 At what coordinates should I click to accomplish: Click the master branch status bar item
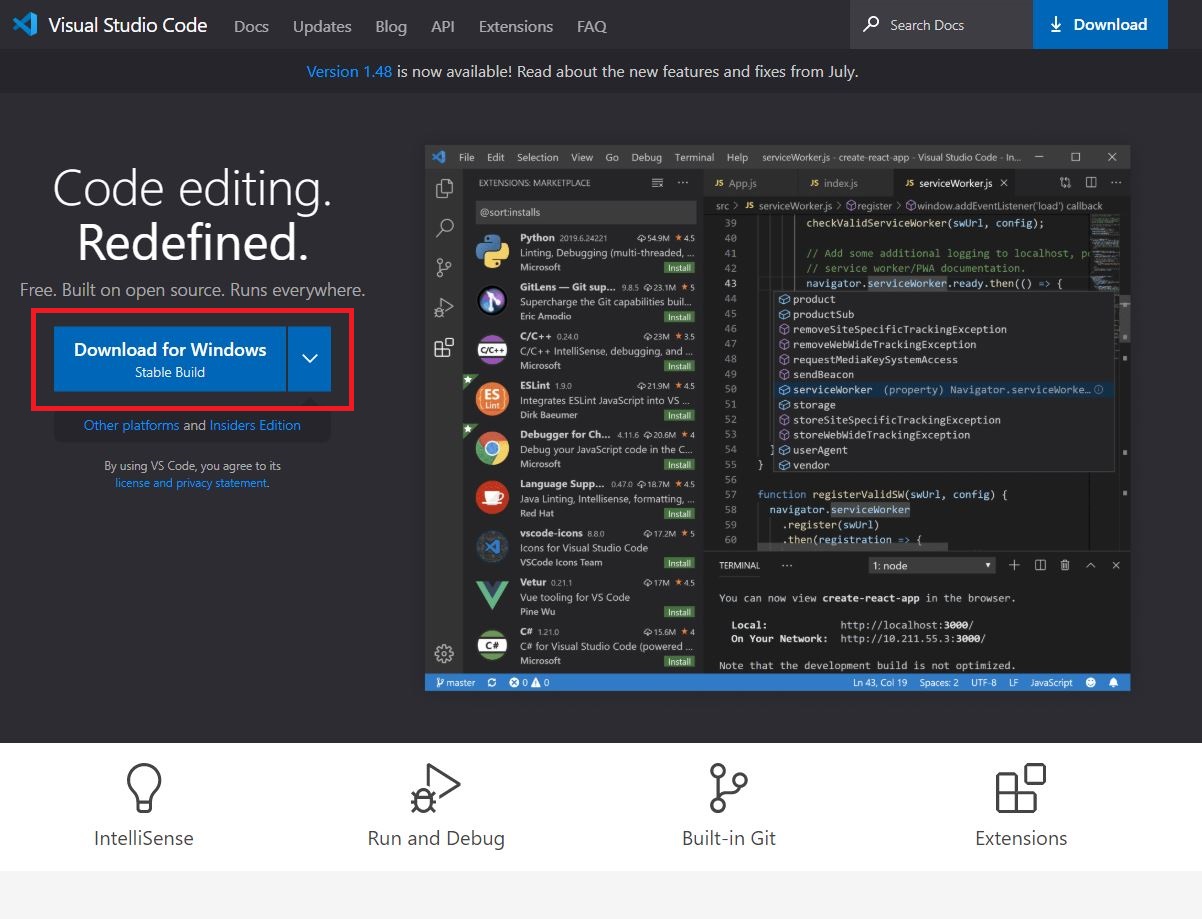point(454,682)
